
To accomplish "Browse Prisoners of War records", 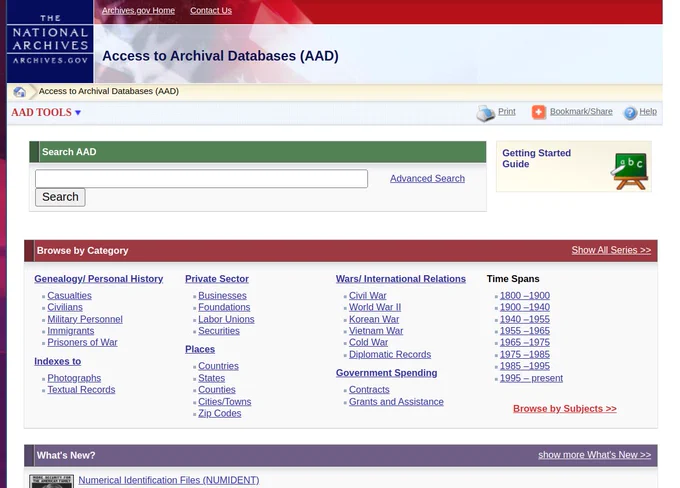I will pyautogui.click(x=82, y=343).
